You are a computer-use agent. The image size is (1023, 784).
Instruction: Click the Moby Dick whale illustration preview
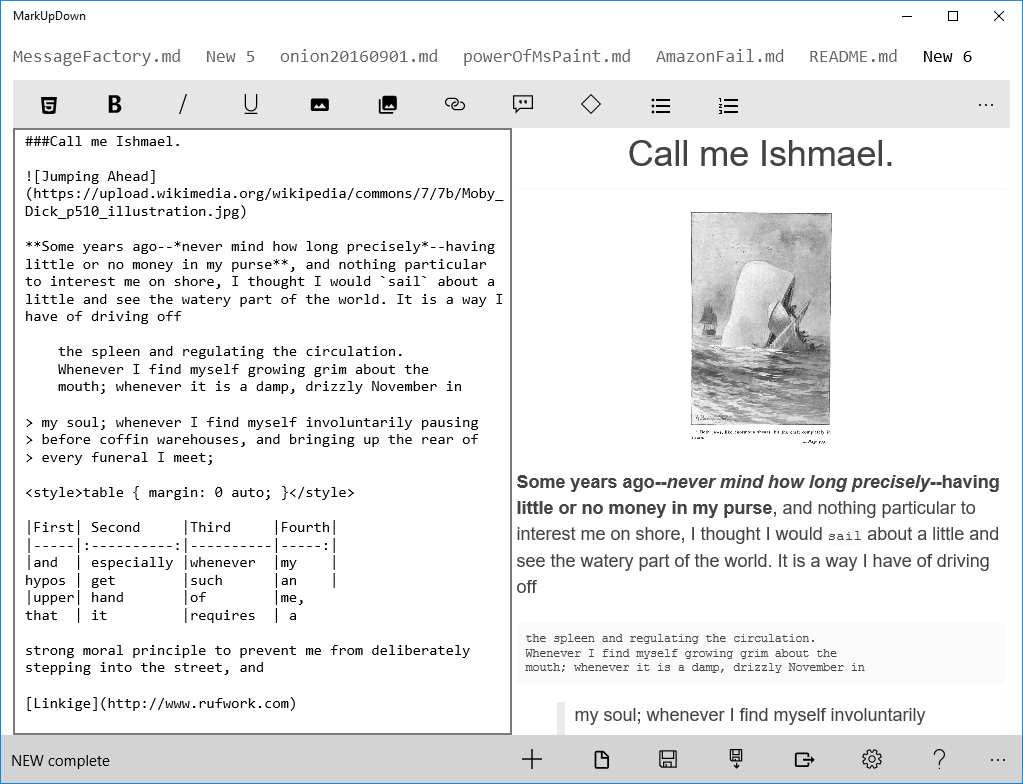[x=761, y=328]
